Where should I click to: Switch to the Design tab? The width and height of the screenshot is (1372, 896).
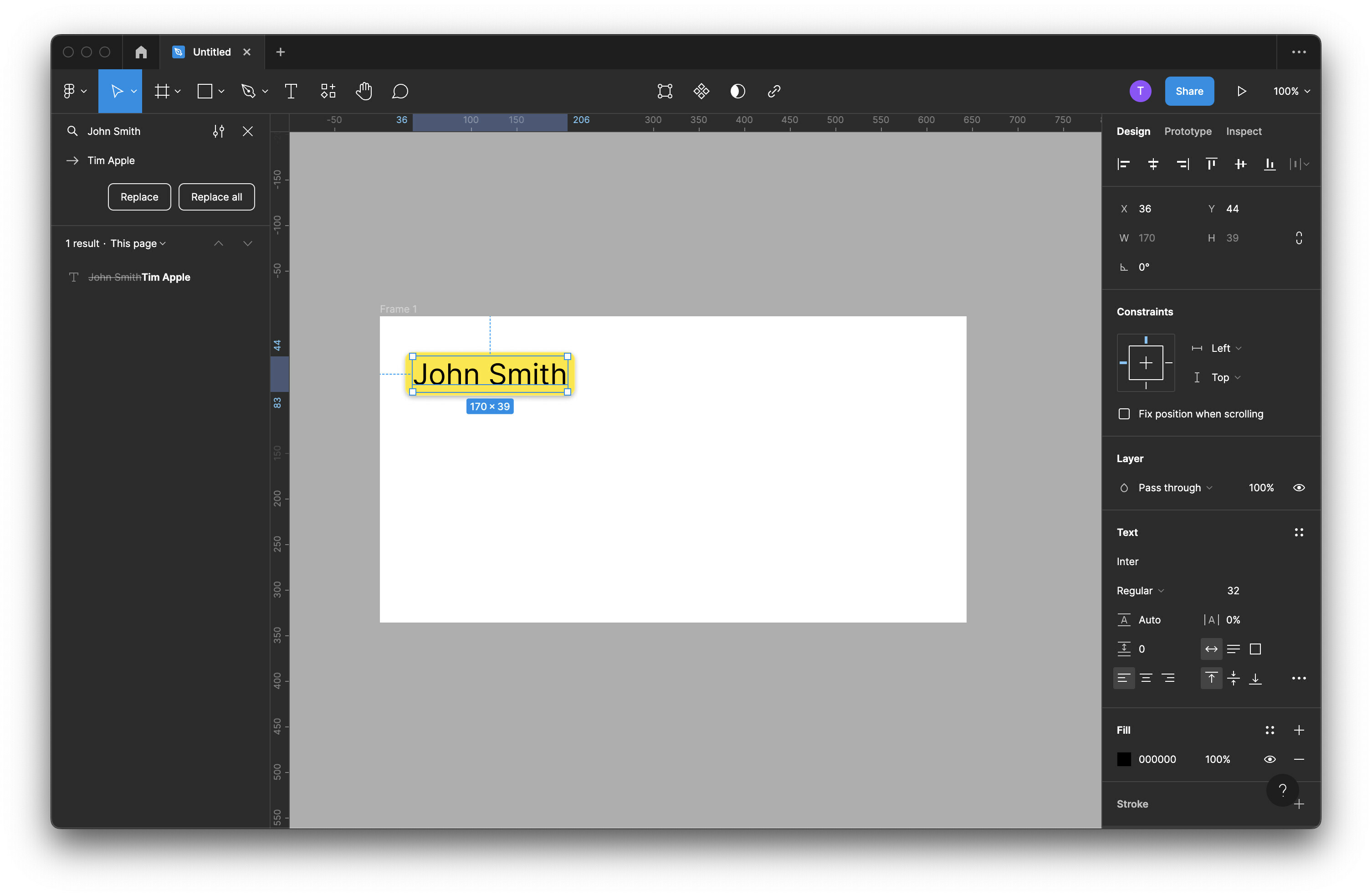point(1133,132)
